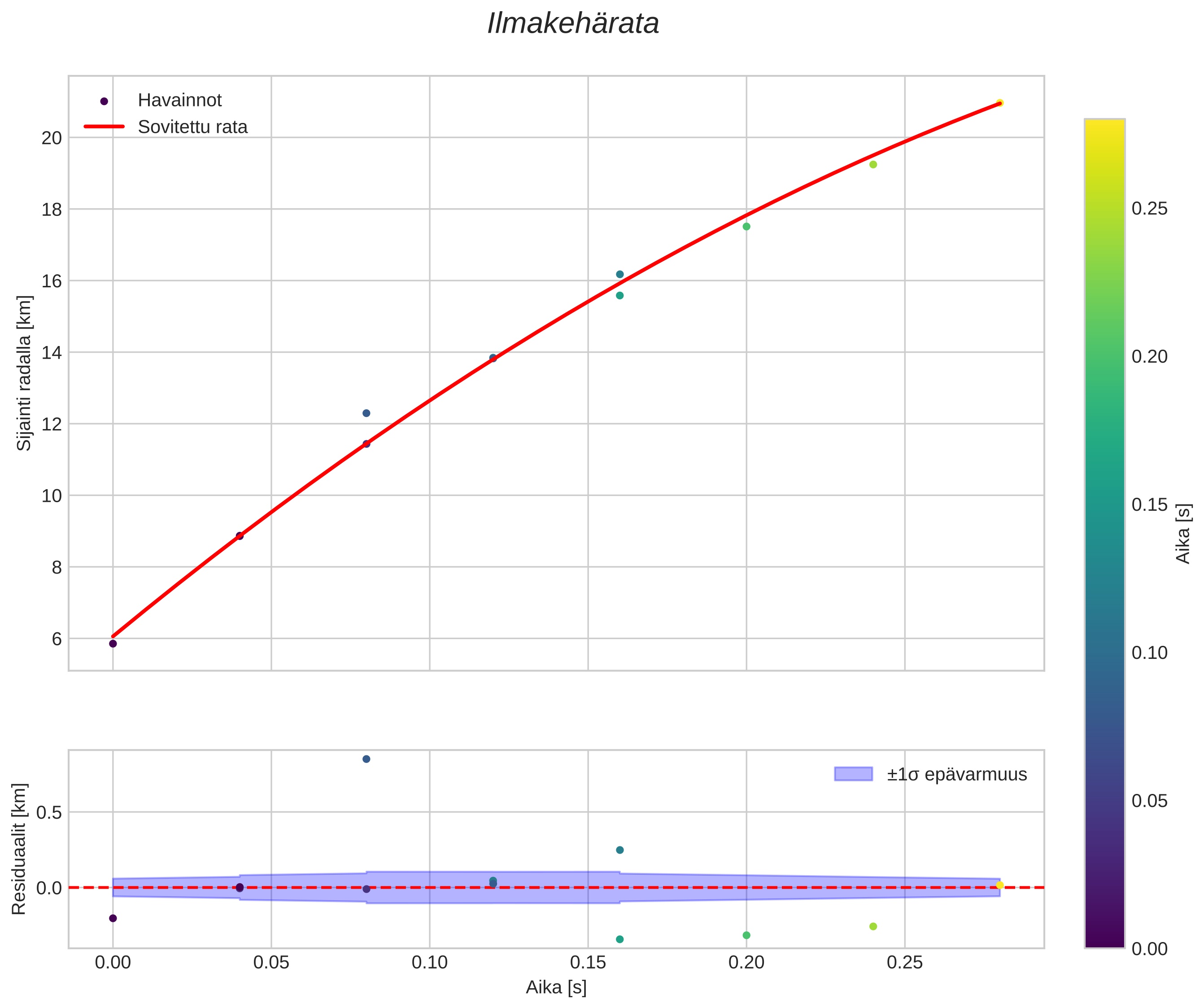This screenshot has height=1008, width=1204.
Task: Click the dark purple point near 6 km
Action: point(113,644)
